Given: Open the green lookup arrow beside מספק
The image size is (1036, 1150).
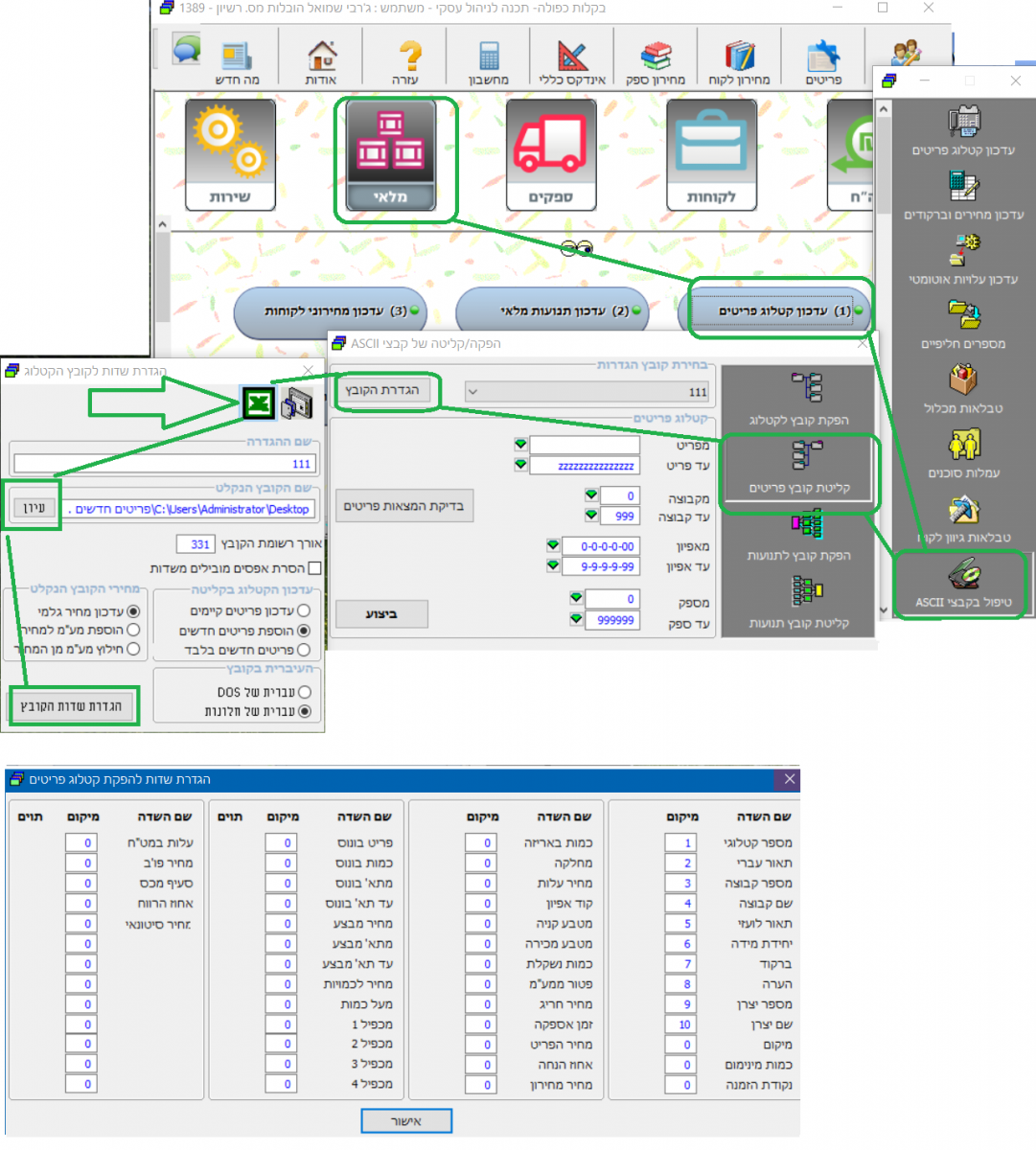Looking at the screenshot, I should [x=576, y=598].
